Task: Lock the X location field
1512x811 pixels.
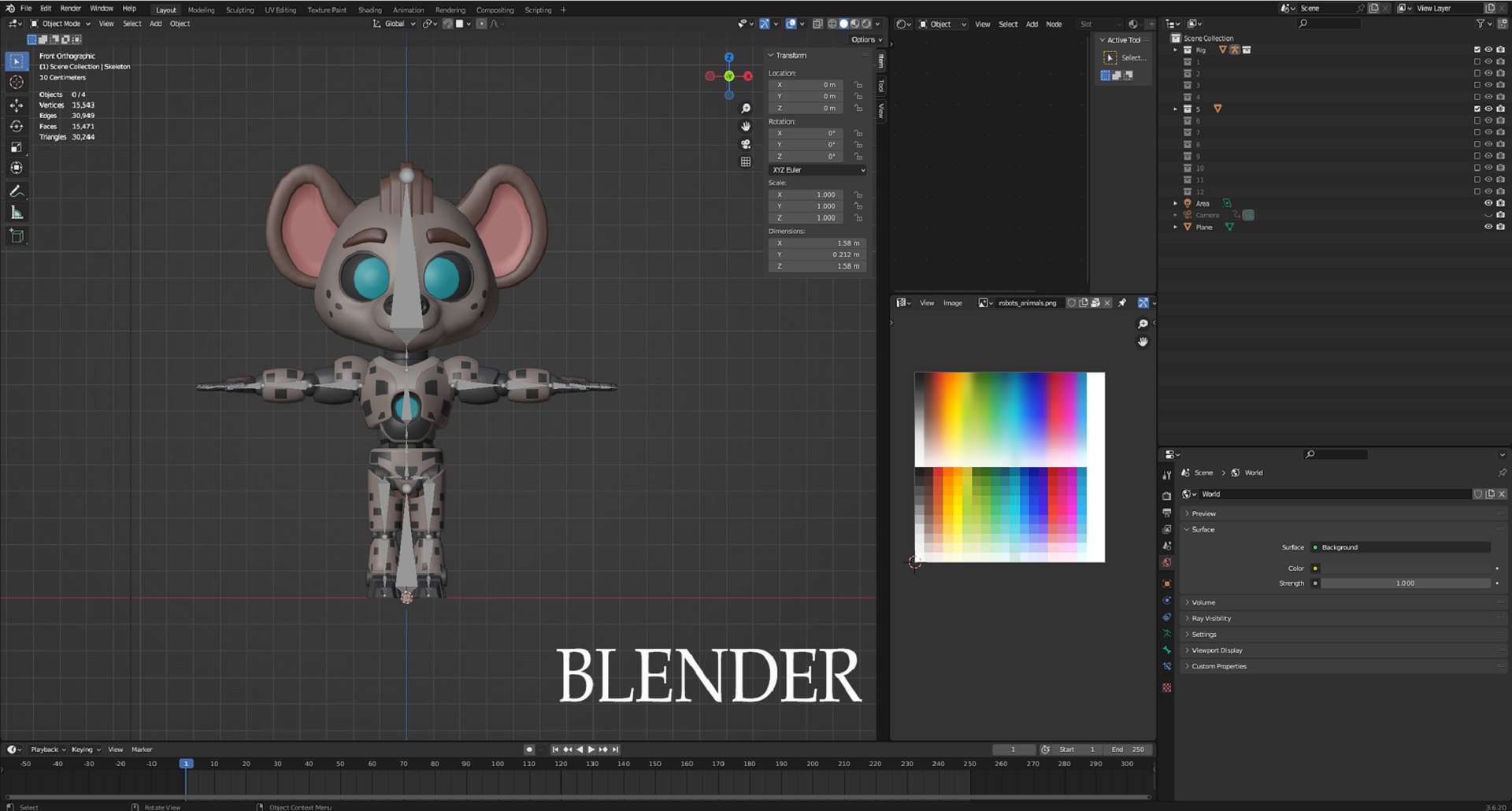Action: 858,85
